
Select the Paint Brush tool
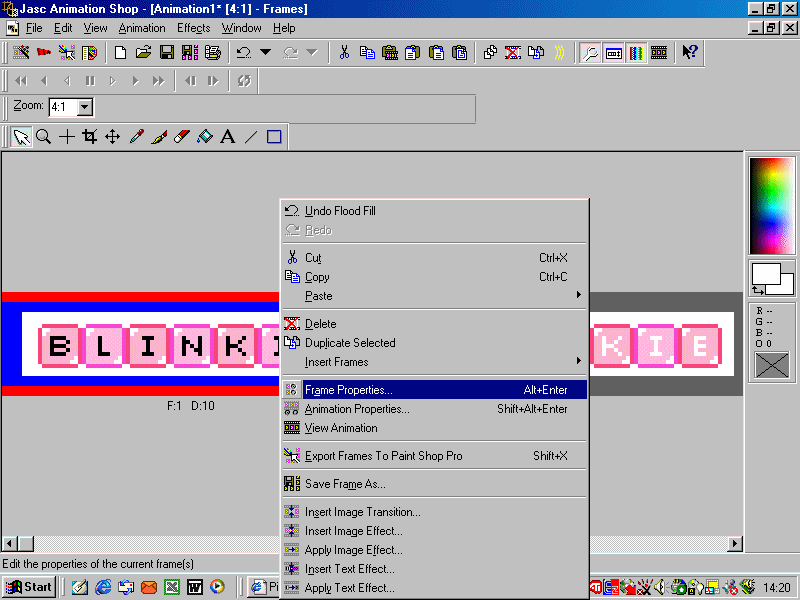coord(159,137)
